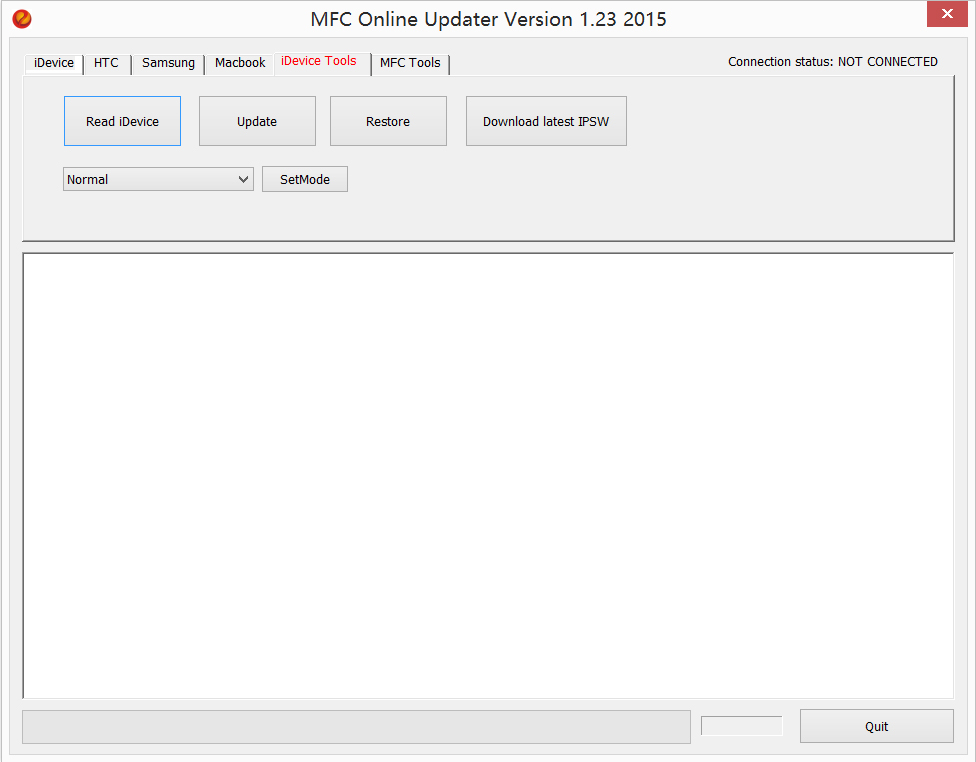This screenshot has width=976, height=762.
Task: Click the iDevice Tools tab
Action: click(319, 61)
